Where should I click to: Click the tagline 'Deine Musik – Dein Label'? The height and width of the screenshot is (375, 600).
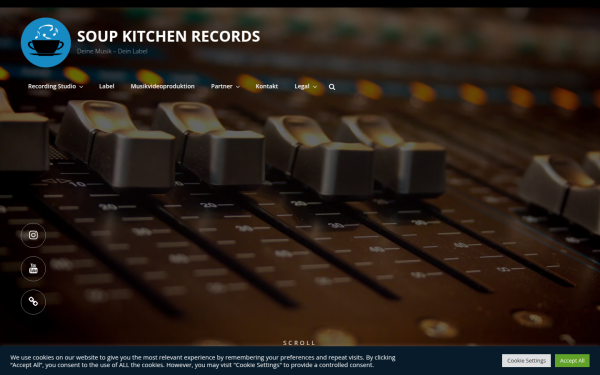112,51
